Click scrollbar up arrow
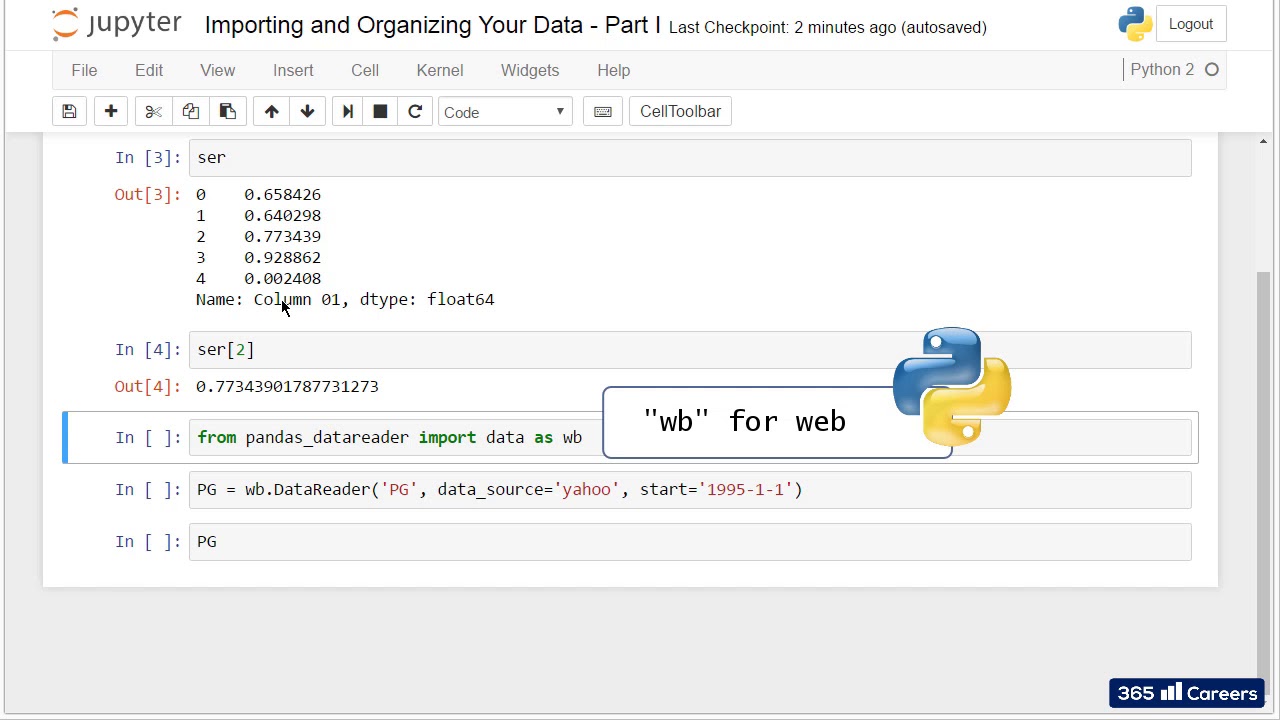This screenshot has width=1280, height=720. [1263, 142]
